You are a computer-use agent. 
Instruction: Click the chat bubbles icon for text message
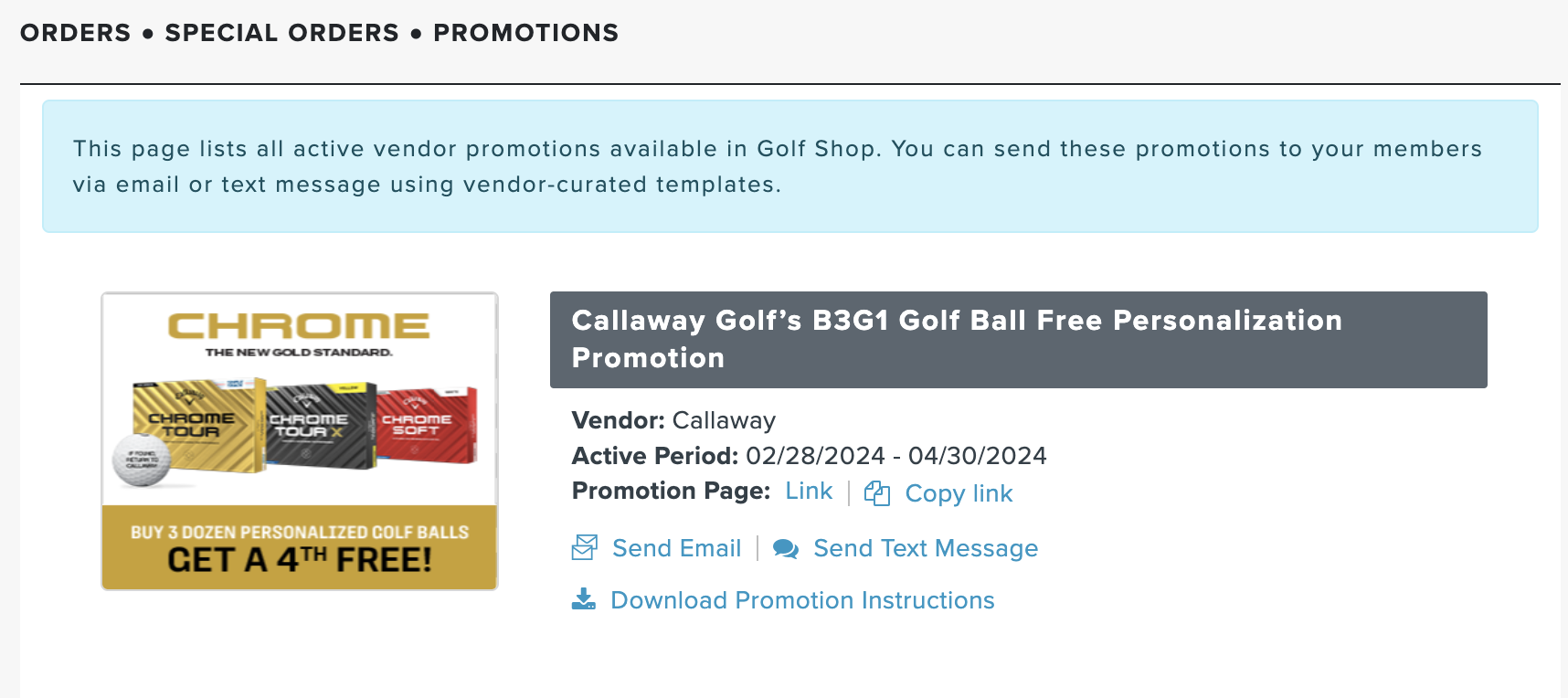786,548
